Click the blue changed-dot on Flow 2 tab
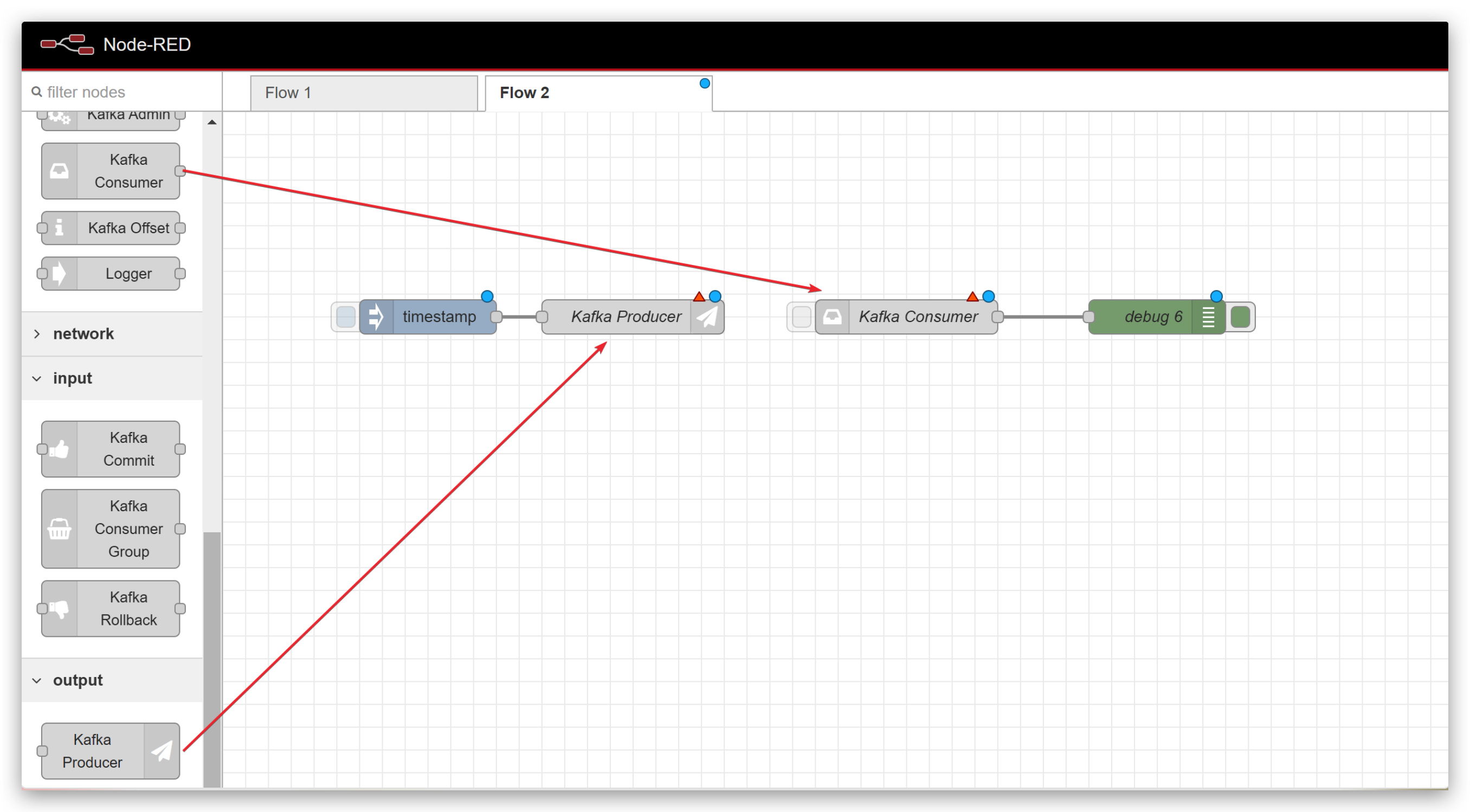The width and height of the screenshot is (1470, 812). coord(705,83)
